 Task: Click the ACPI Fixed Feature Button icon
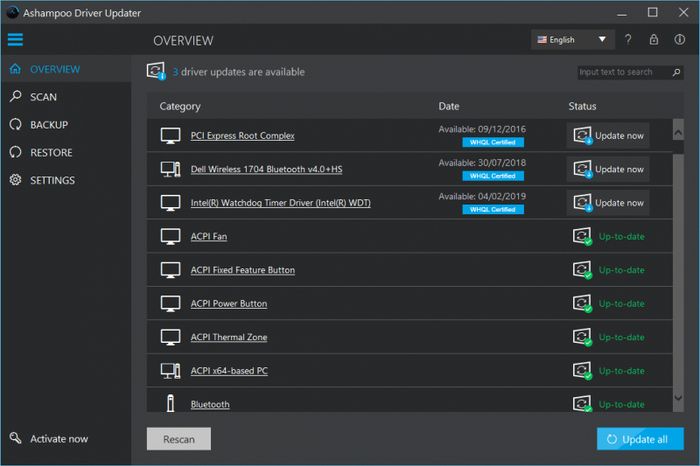171,270
